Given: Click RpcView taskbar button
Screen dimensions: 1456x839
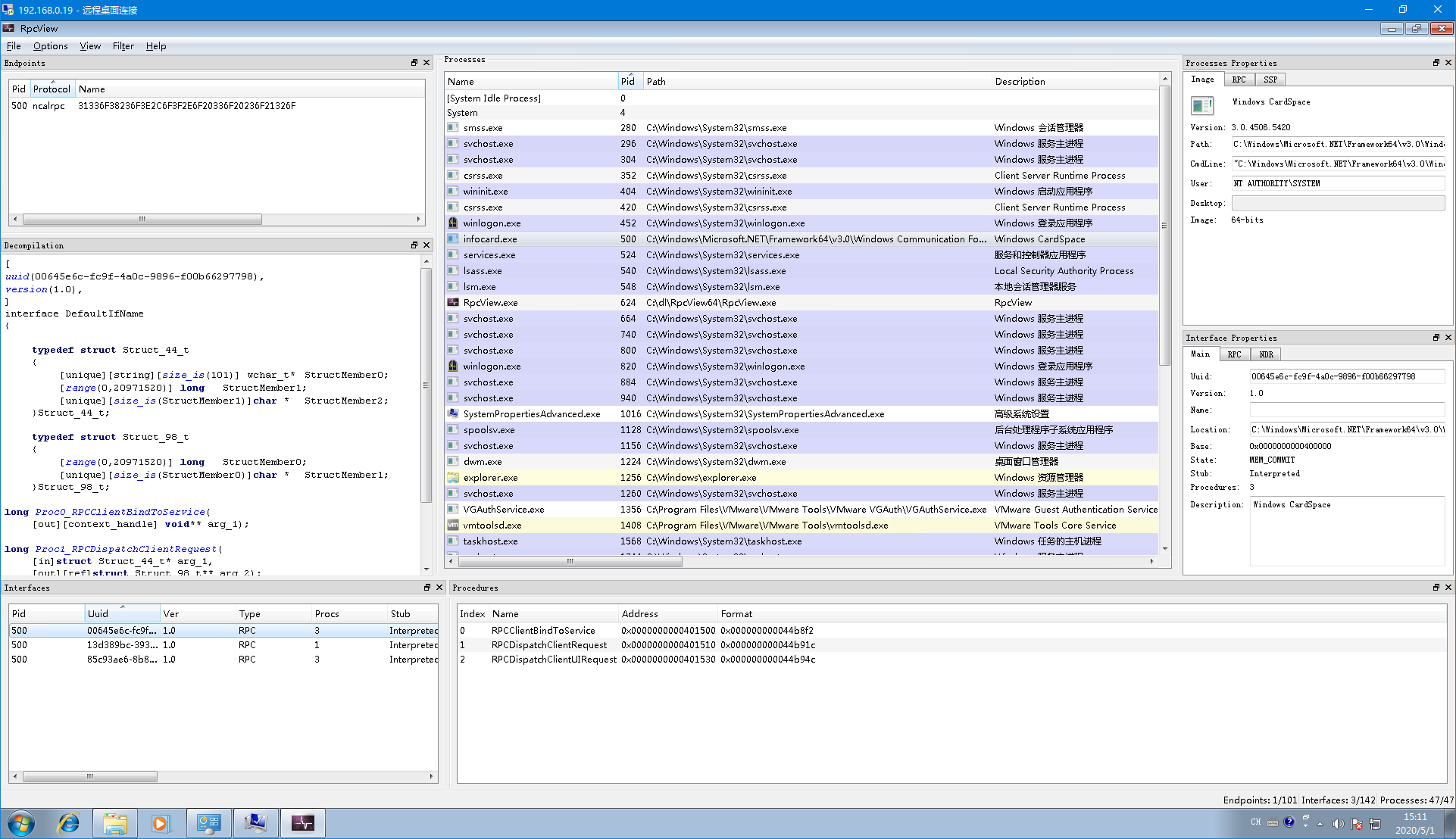Looking at the screenshot, I should click(302, 823).
